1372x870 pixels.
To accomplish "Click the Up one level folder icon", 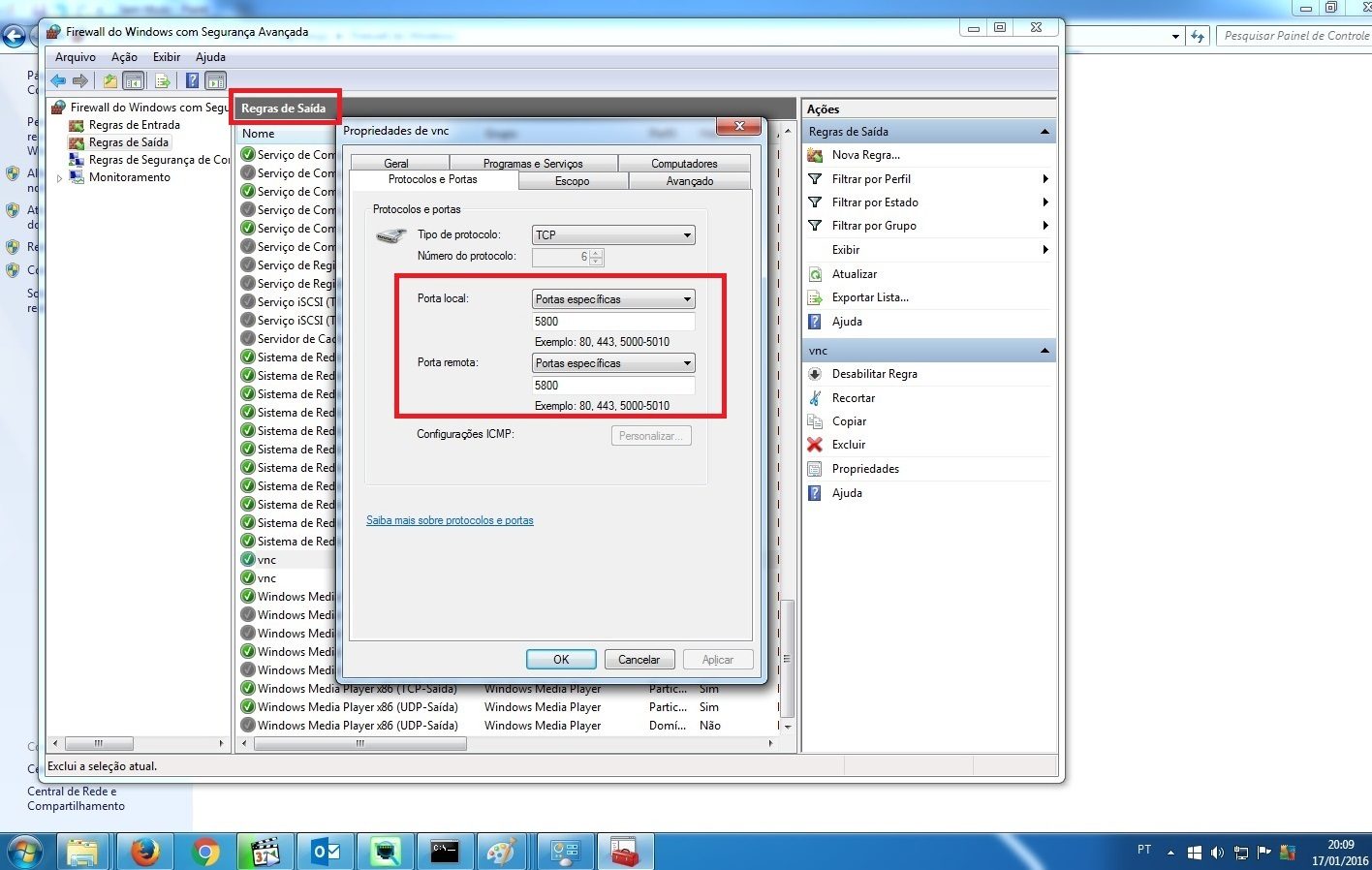I will point(110,81).
